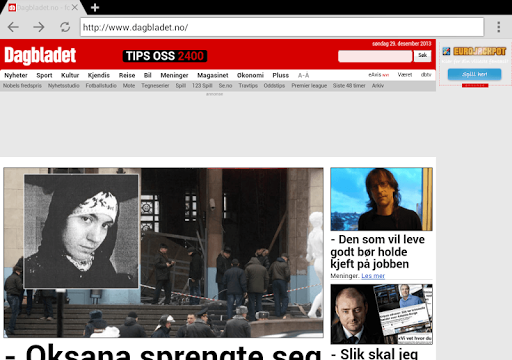Click the browser forward arrow
The height and width of the screenshot is (360, 512).
pos(39,27)
